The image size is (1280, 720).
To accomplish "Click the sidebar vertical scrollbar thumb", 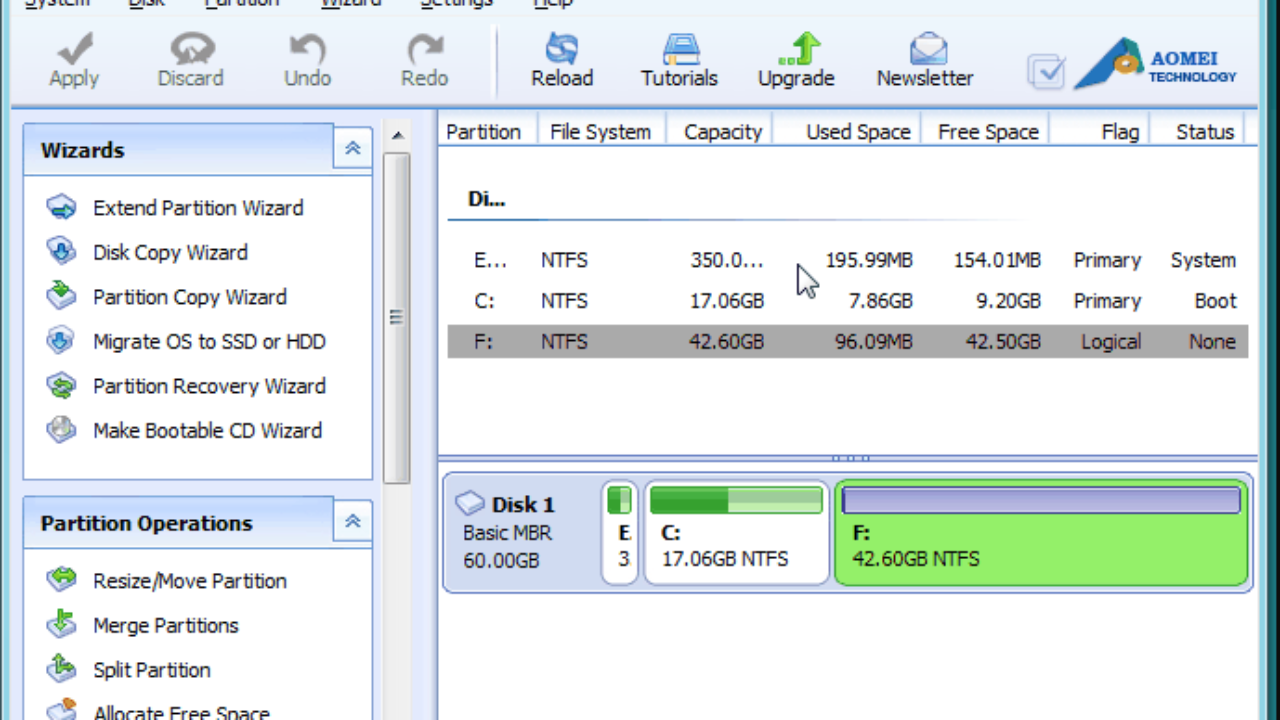I will pos(397,317).
